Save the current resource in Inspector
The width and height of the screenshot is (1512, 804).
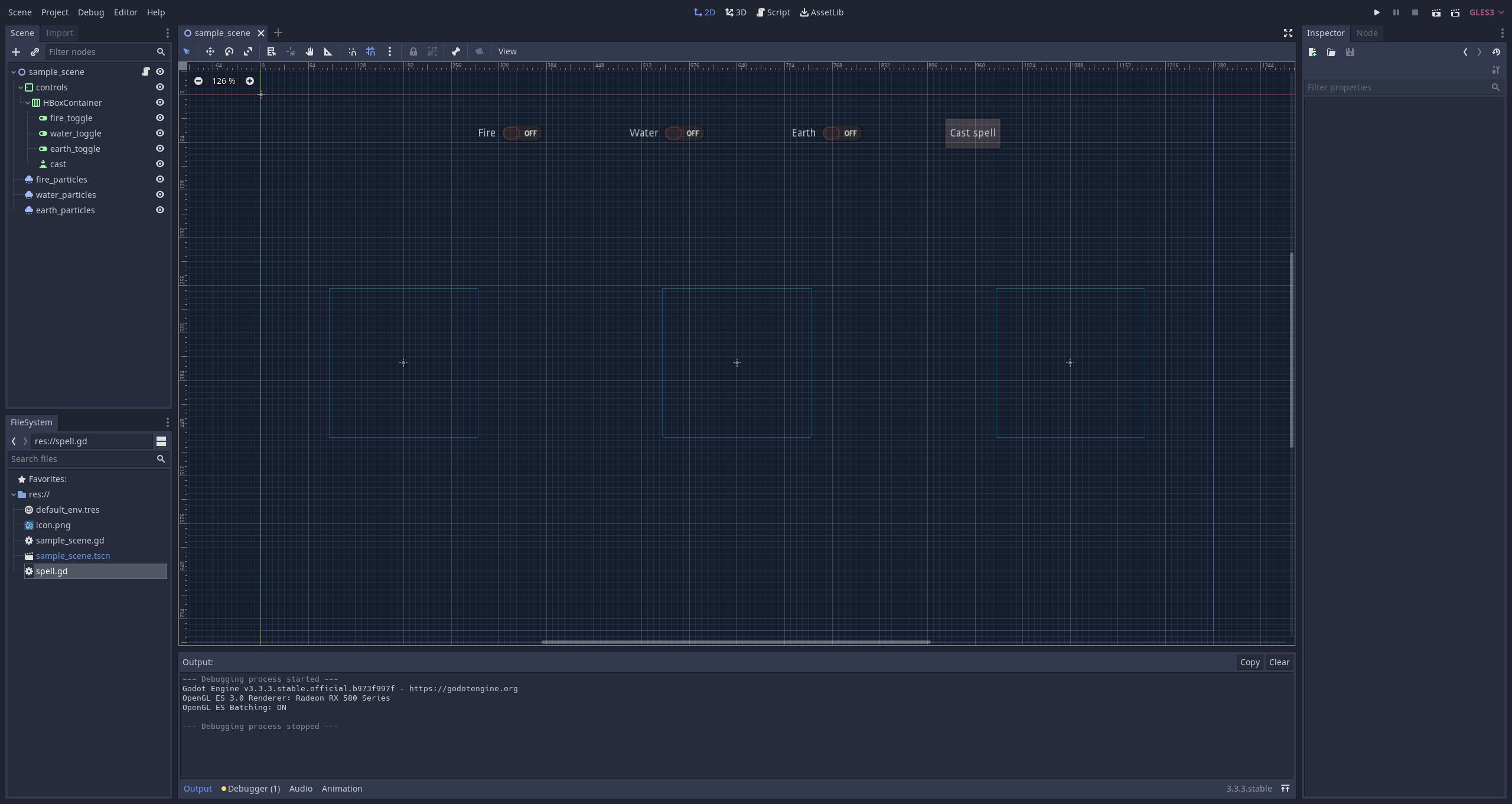1350,52
